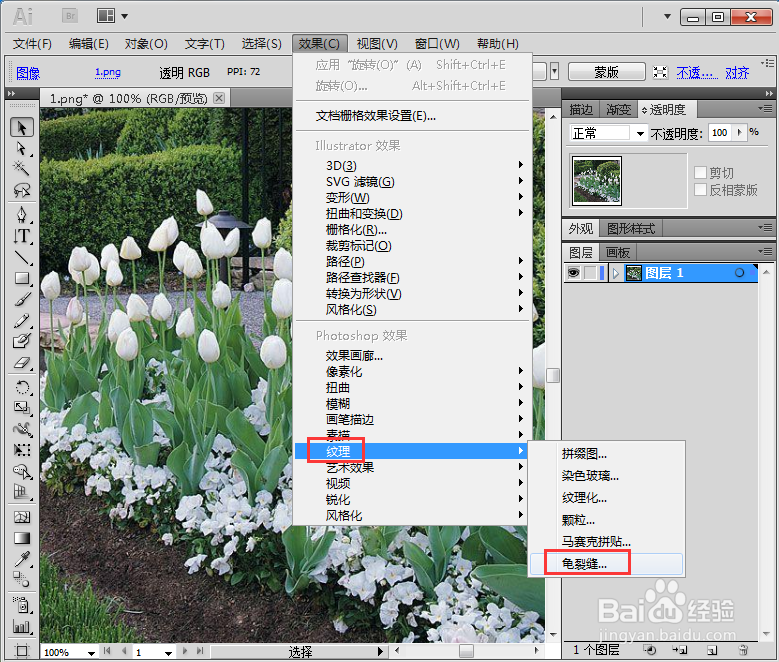The height and width of the screenshot is (662, 779).
Task: Open the 文件(F) menu
Action: click(32, 44)
